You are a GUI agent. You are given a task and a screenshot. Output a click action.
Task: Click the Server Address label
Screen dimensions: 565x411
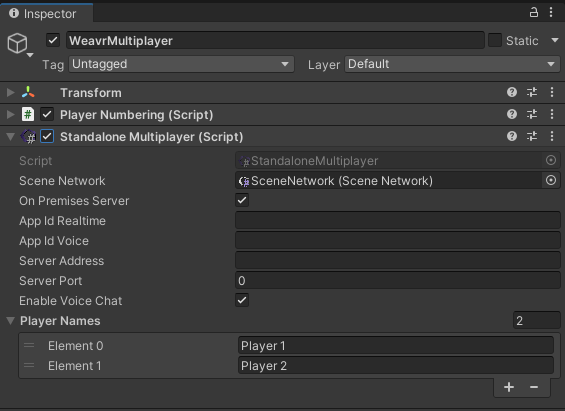[x=62, y=261]
